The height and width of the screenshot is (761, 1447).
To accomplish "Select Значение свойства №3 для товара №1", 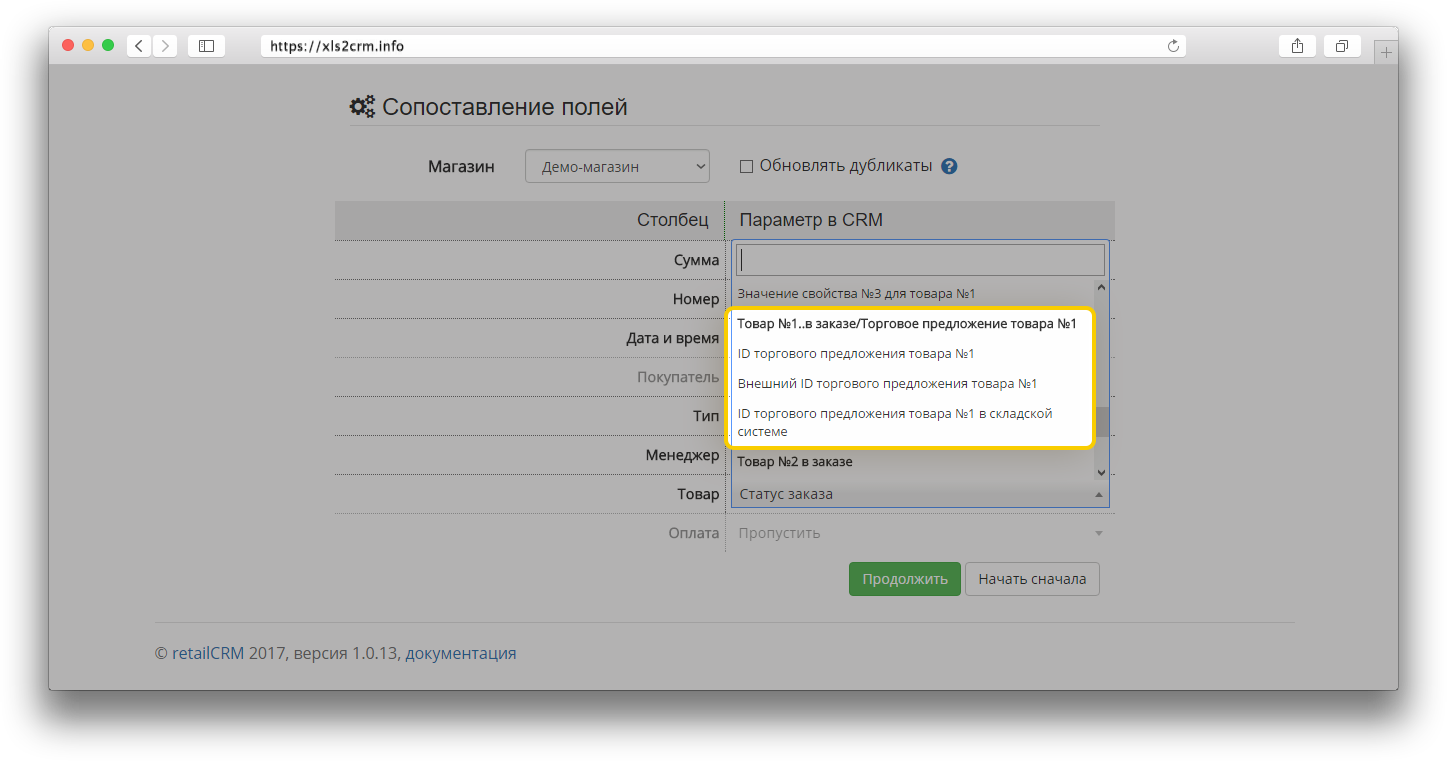I will click(x=855, y=294).
